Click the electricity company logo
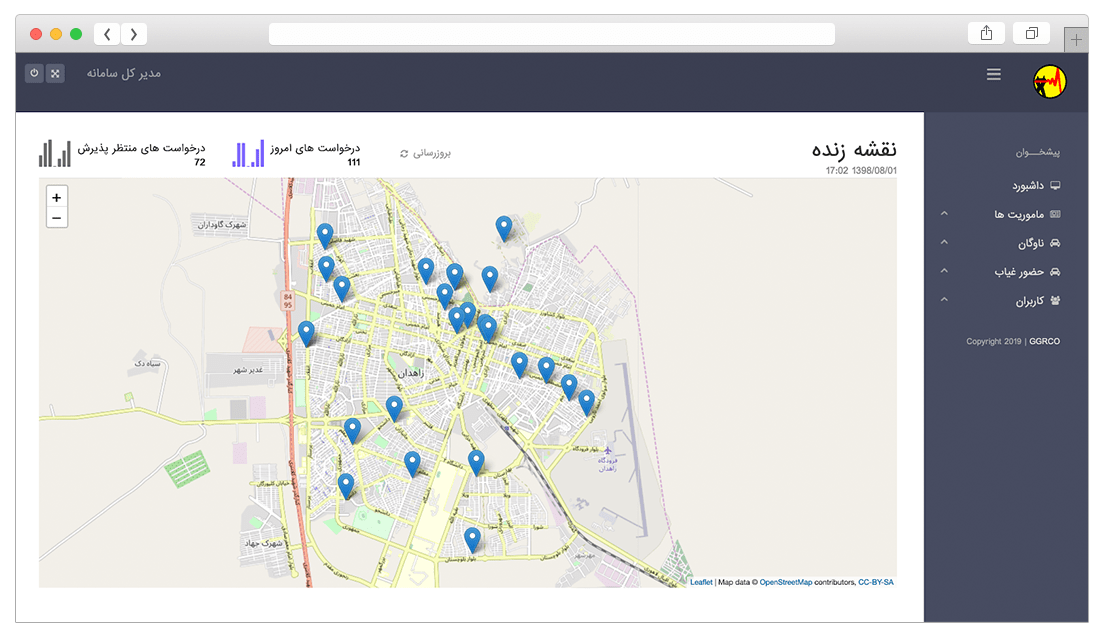The height and width of the screenshot is (635, 1102). pyautogui.click(x=1049, y=82)
